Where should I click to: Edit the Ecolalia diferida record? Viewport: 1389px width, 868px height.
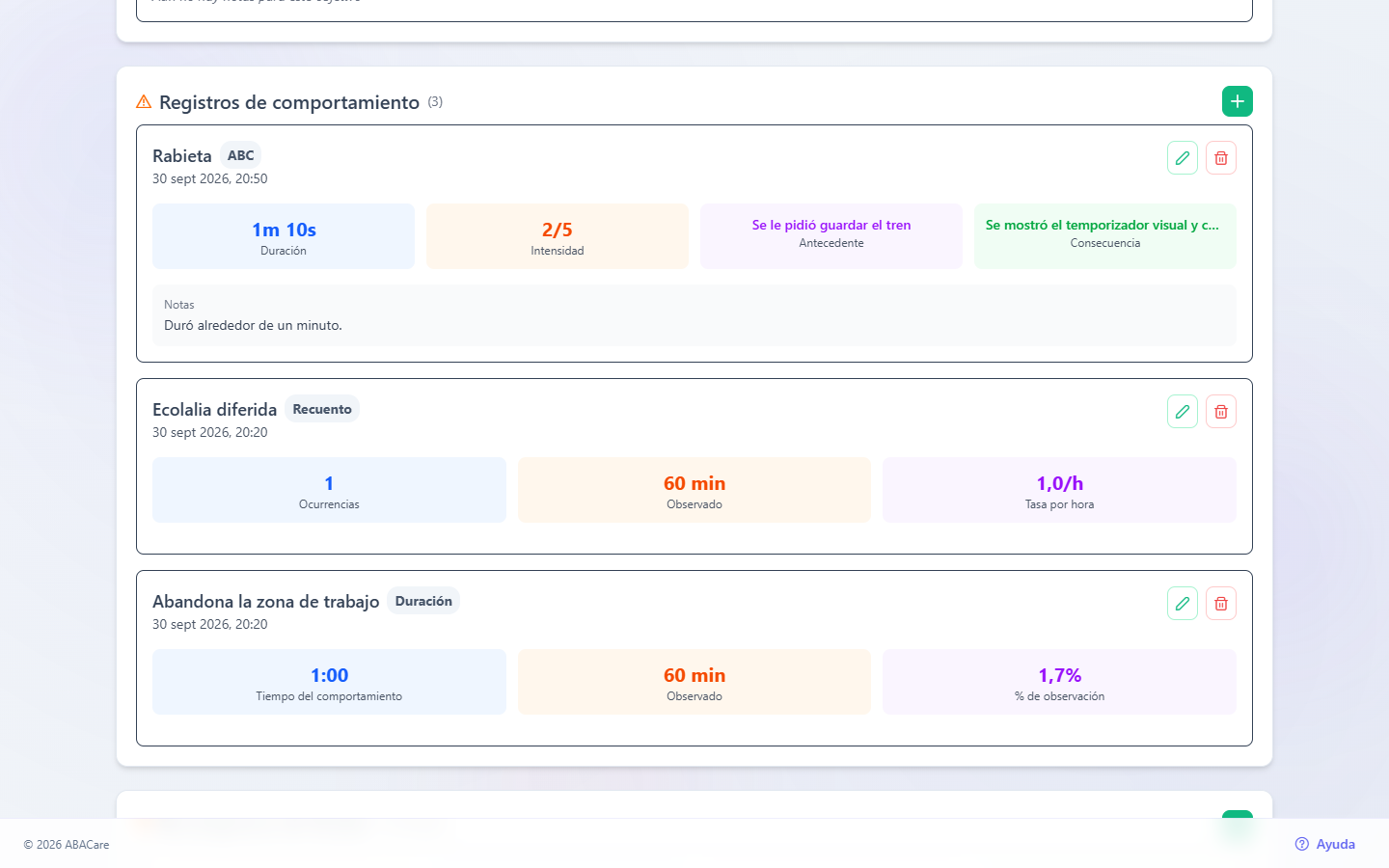(x=1183, y=412)
